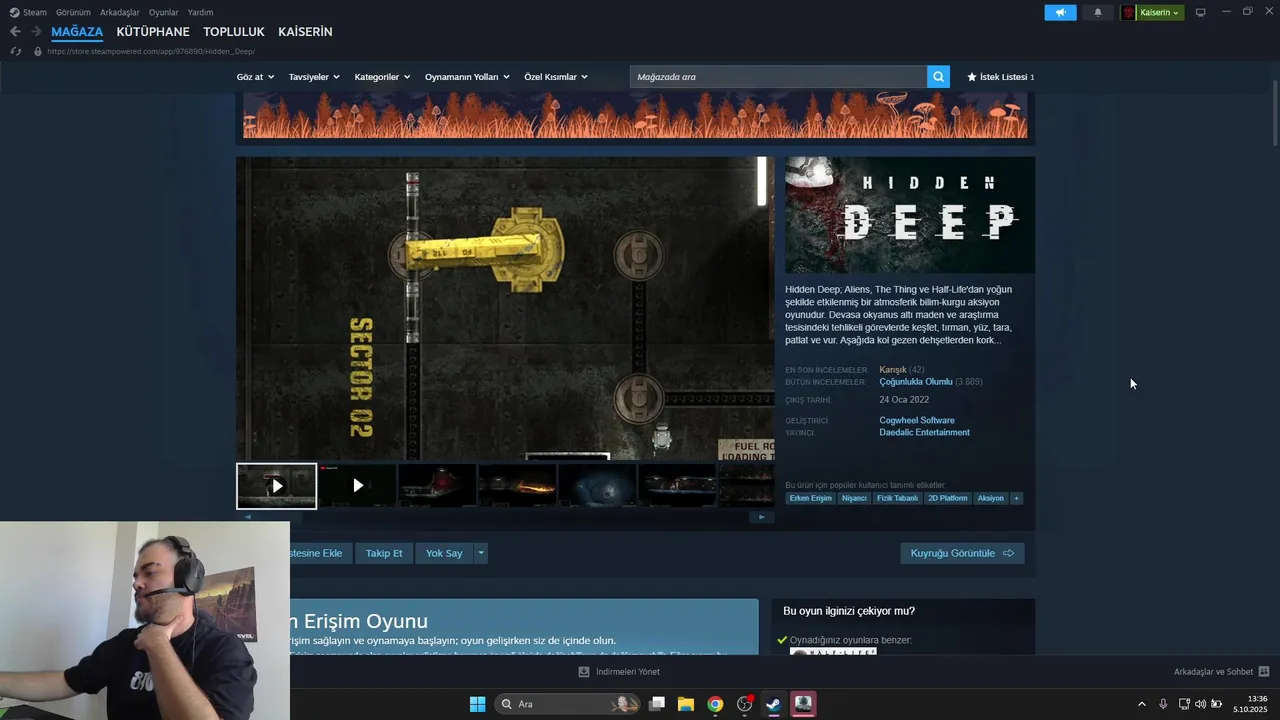Play the second trailer thumbnail
This screenshot has width=1280, height=720.
[357, 486]
